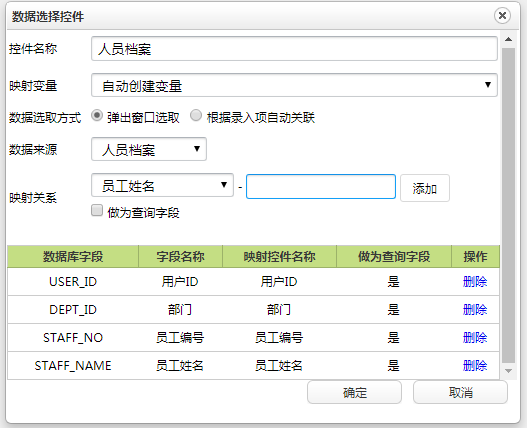The image size is (527, 428).
Task: Confirm with the 确定 button
Action: point(355,392)
